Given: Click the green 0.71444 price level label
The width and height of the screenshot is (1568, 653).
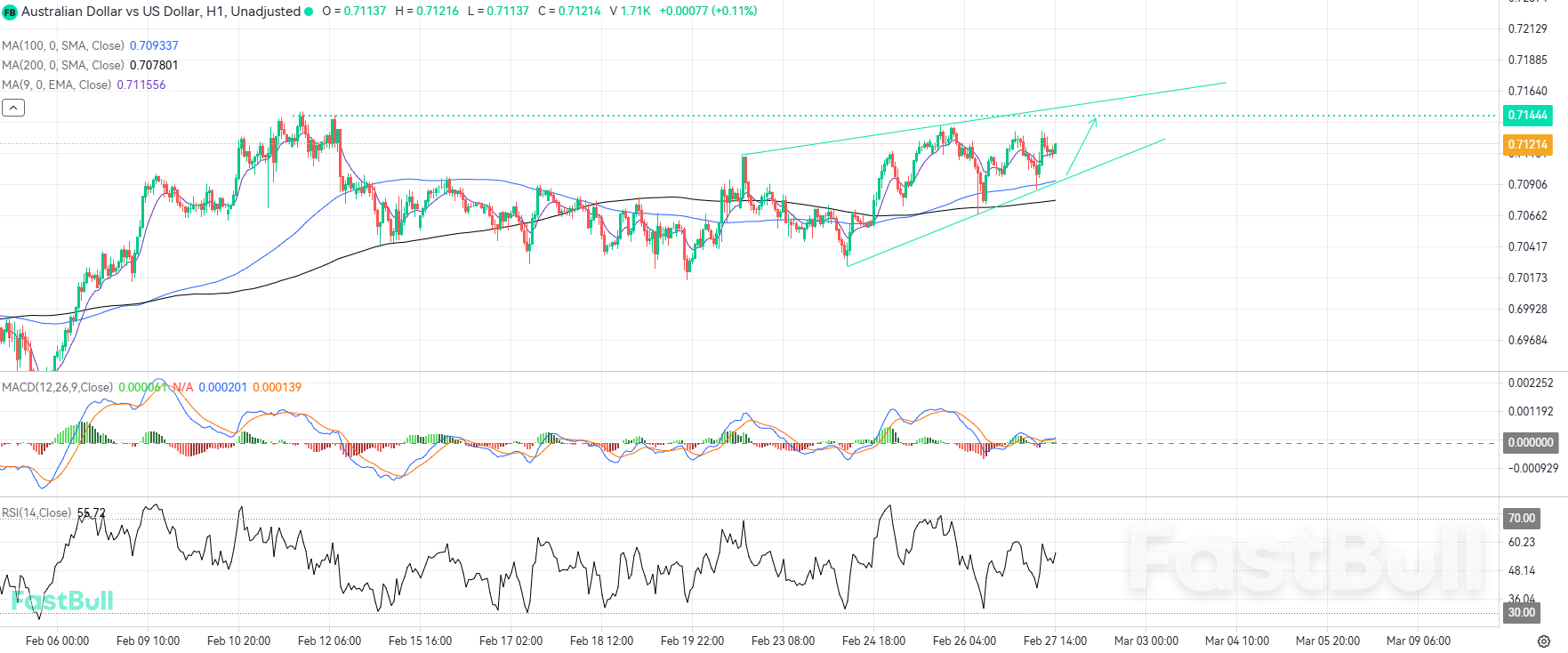Looking at the screenshot, I should click(x=1527, y=115).
